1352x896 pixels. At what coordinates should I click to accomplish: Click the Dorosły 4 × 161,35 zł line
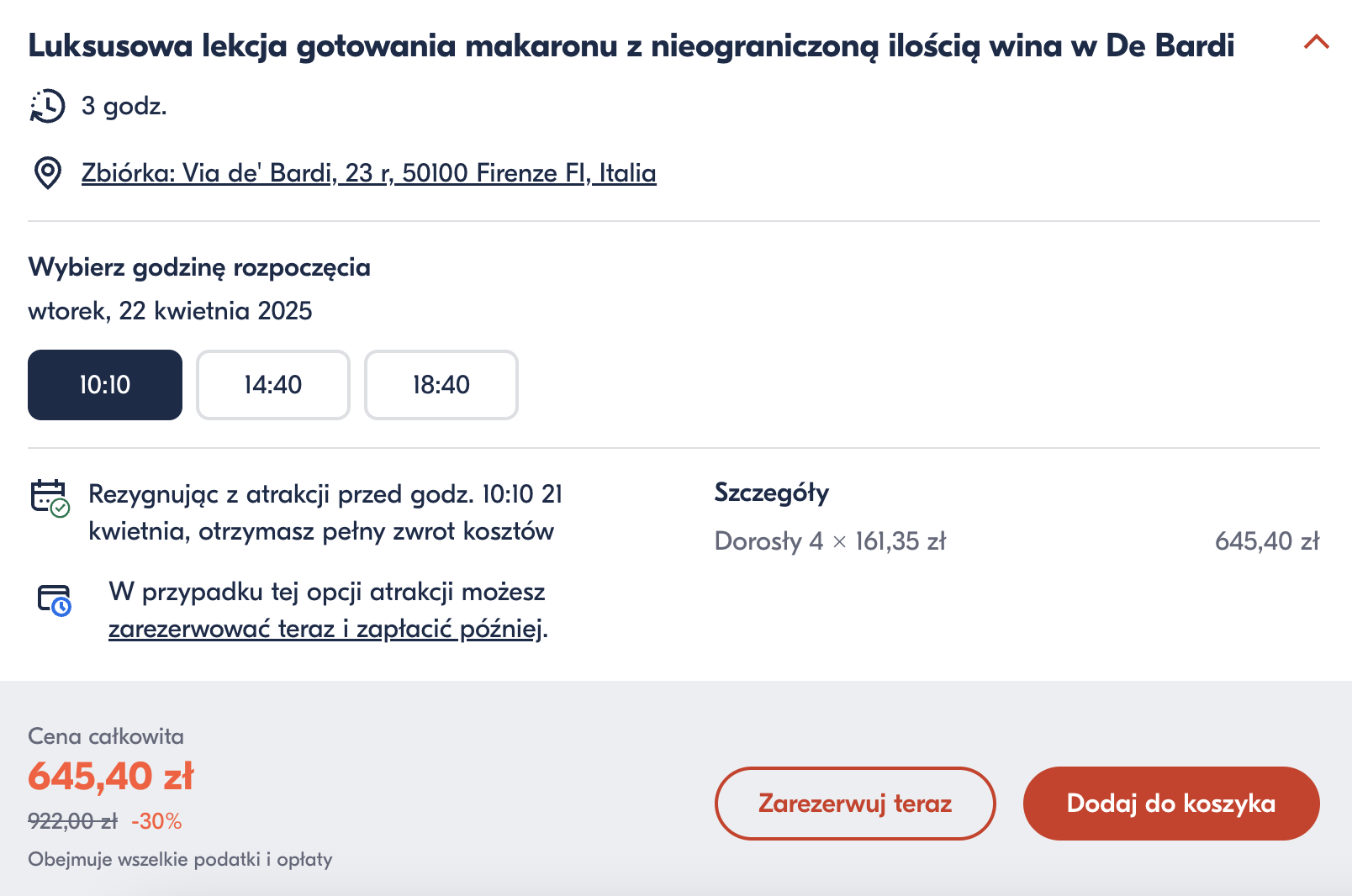[830, 541]
